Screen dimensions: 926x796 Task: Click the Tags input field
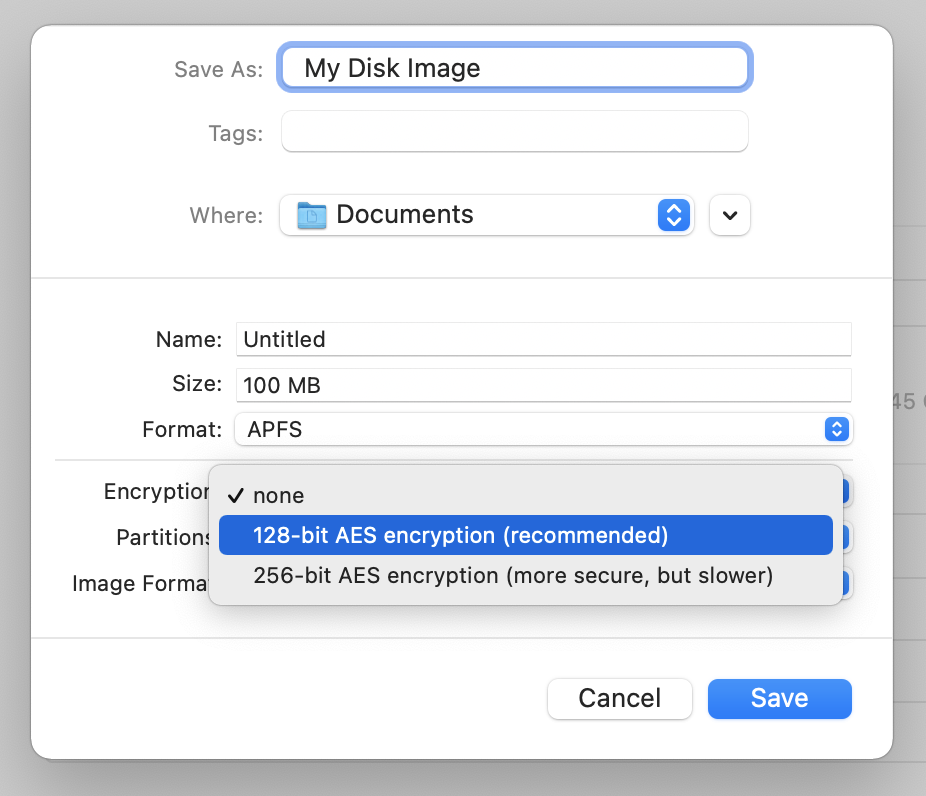[515, 131]
